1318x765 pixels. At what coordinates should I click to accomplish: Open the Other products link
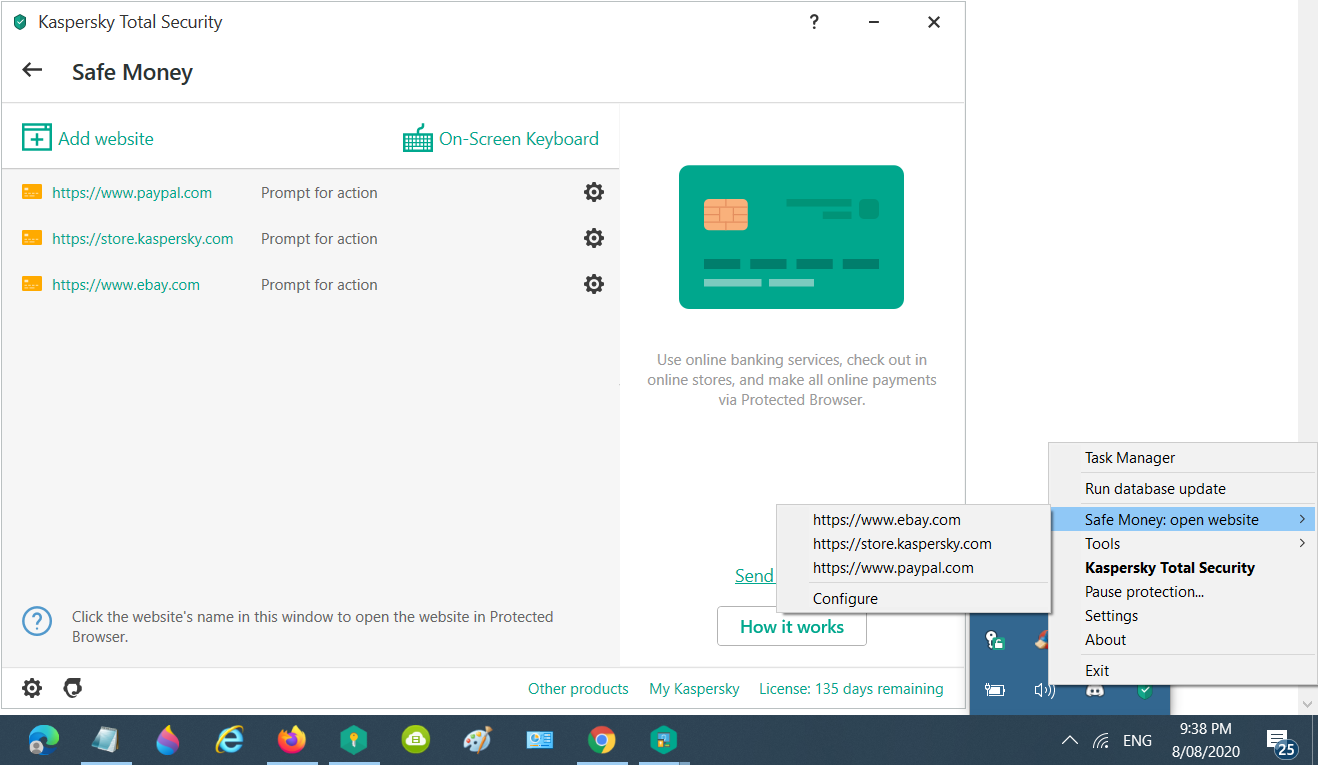(578, 688)
